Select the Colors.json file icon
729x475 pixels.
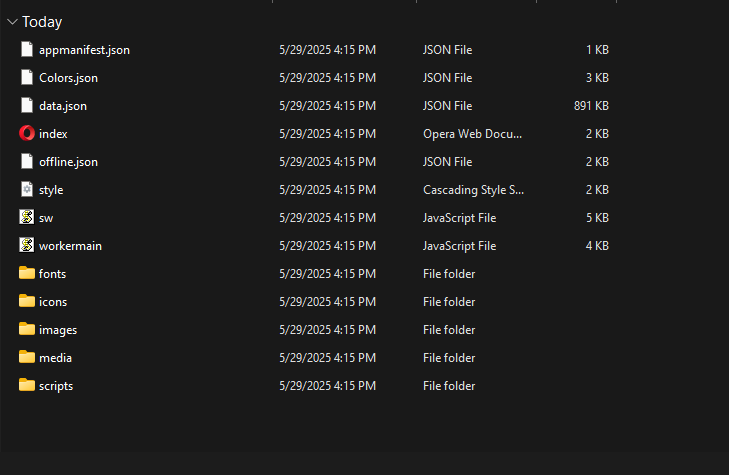point(27,77)
